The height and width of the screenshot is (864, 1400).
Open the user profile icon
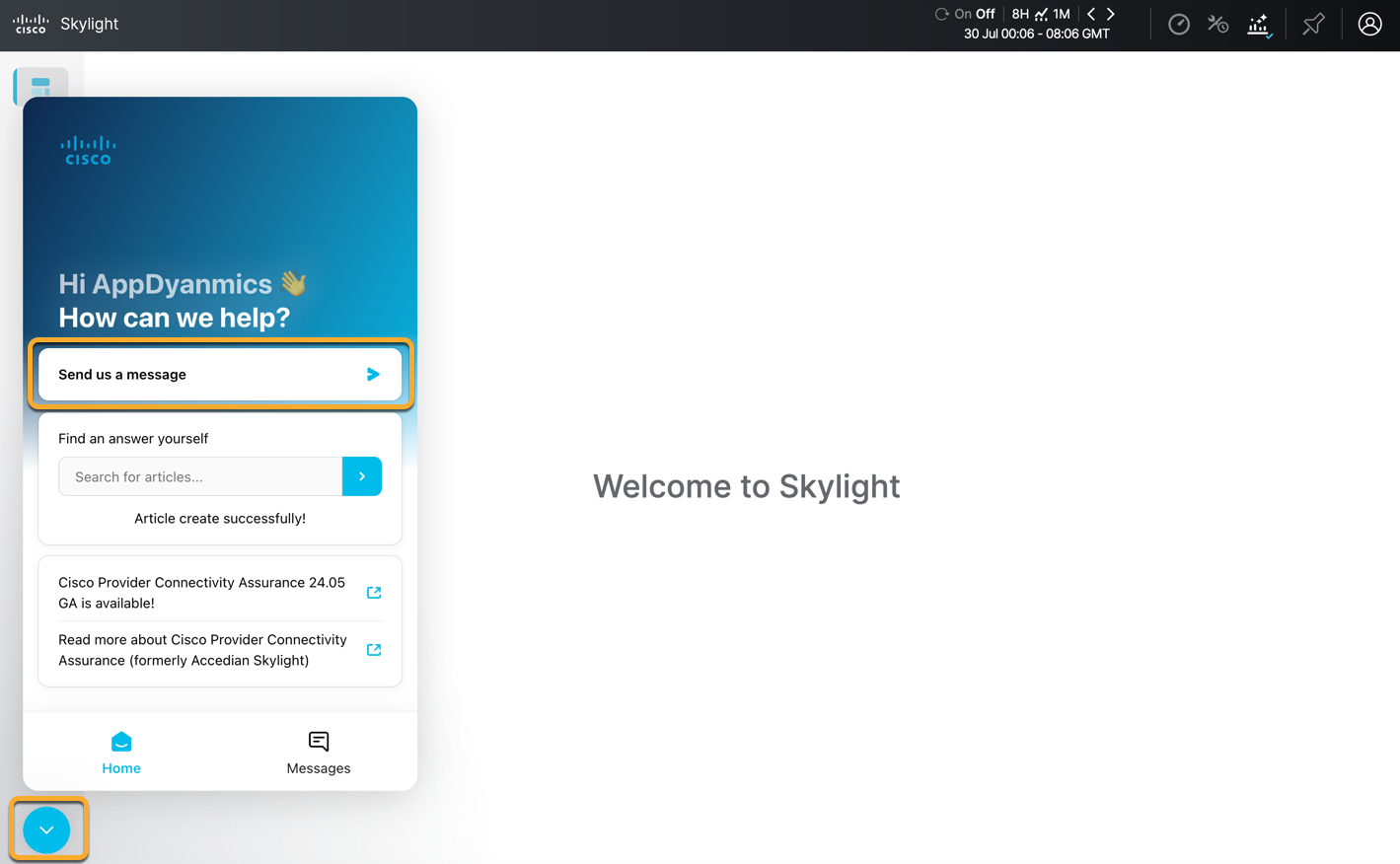(x=1369, y=25)
